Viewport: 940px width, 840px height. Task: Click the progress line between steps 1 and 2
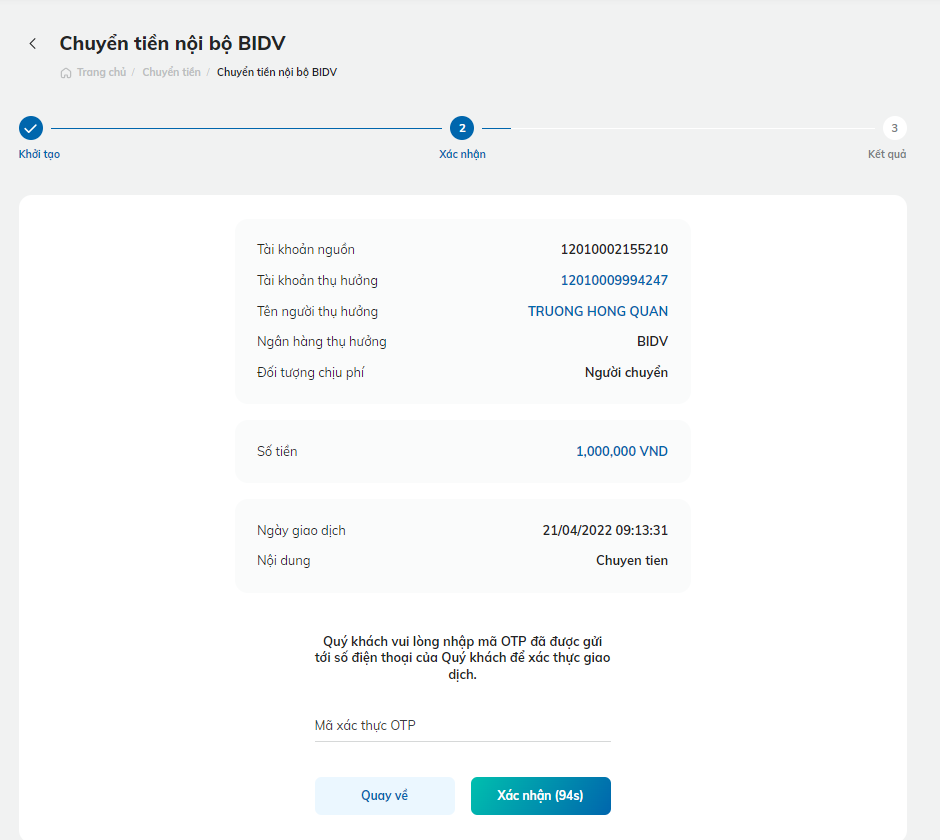coord(246,128)
